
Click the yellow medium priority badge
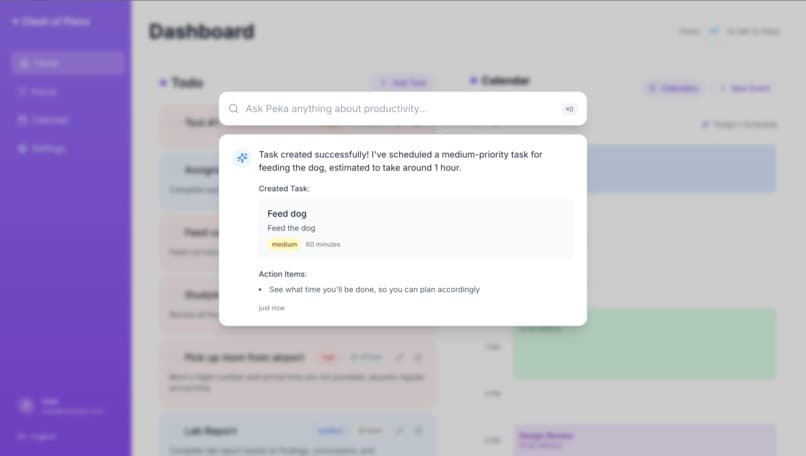point(284,244)
